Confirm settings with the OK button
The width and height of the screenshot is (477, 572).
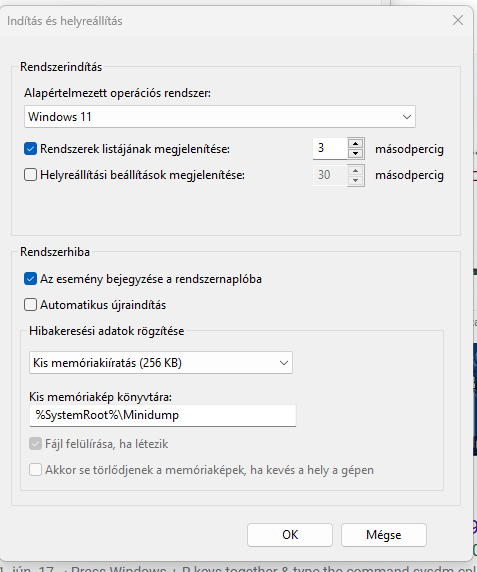tap(290, 535)
